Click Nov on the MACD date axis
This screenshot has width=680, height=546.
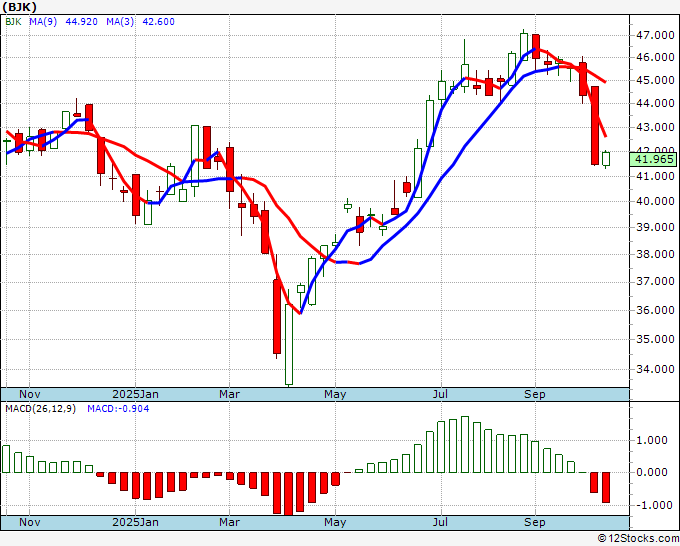[x=29, y=522]
